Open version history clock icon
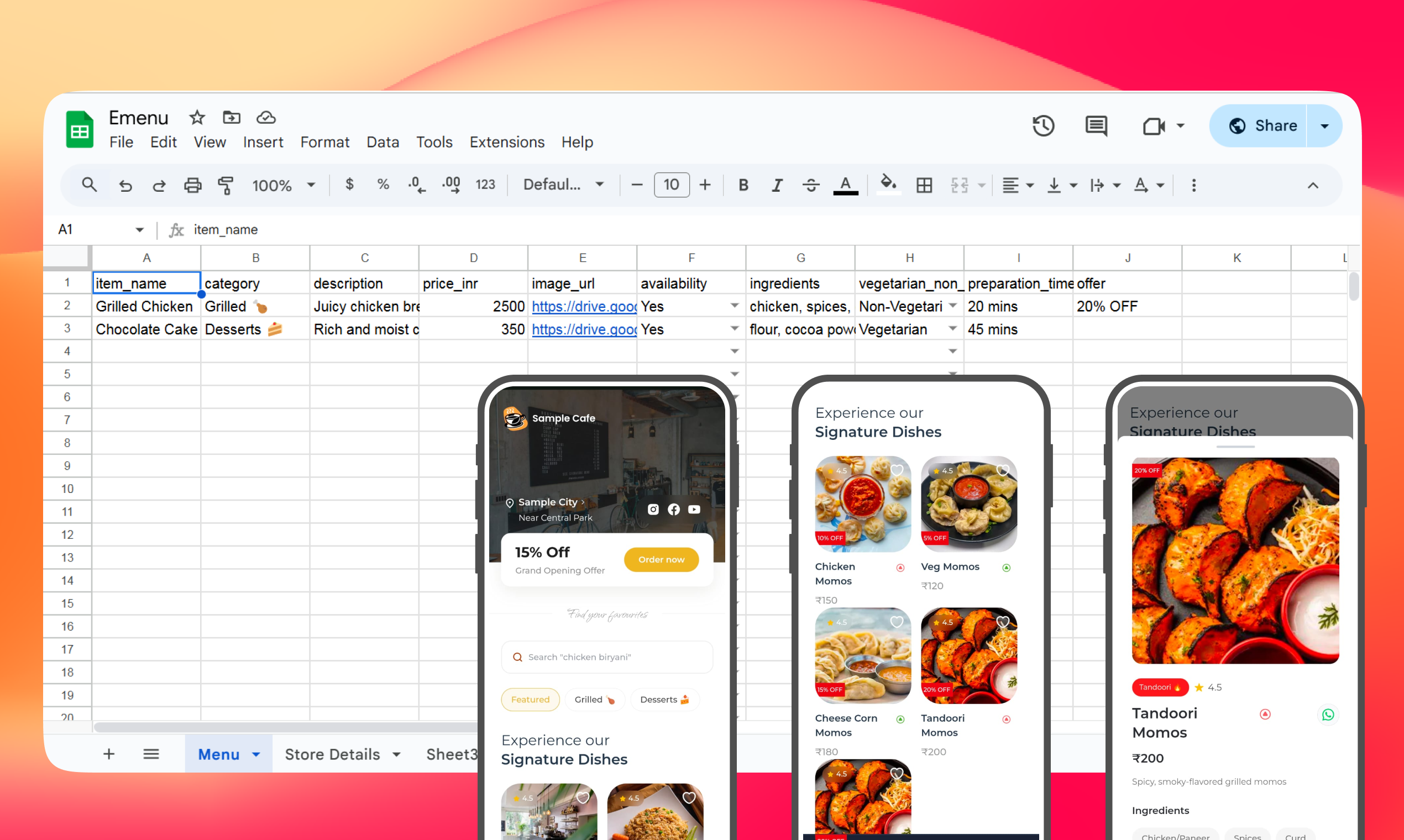 click(x=1043, y=125)
